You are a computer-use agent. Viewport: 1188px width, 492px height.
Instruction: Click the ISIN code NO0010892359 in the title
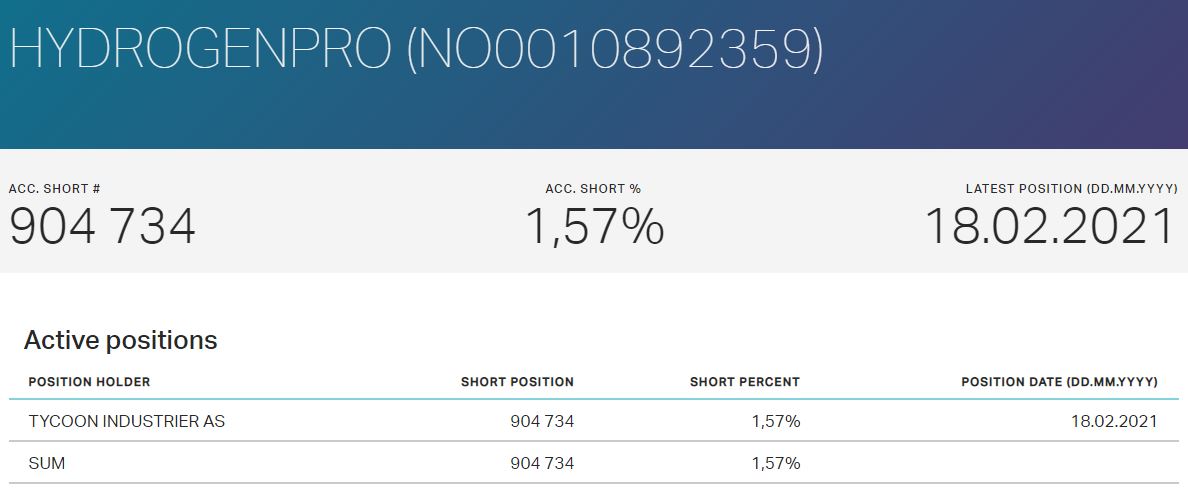(x=614, y=47)
